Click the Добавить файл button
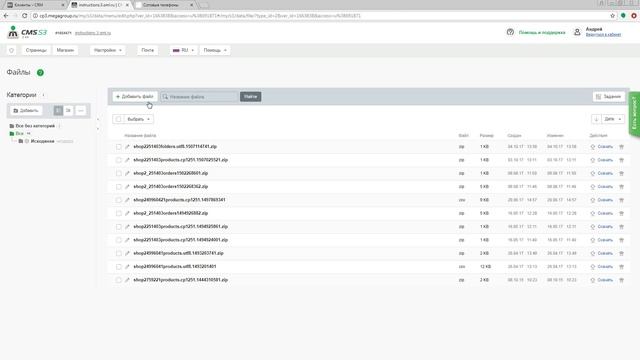This screenshot has height=360, width=640. tap(135, 97)
